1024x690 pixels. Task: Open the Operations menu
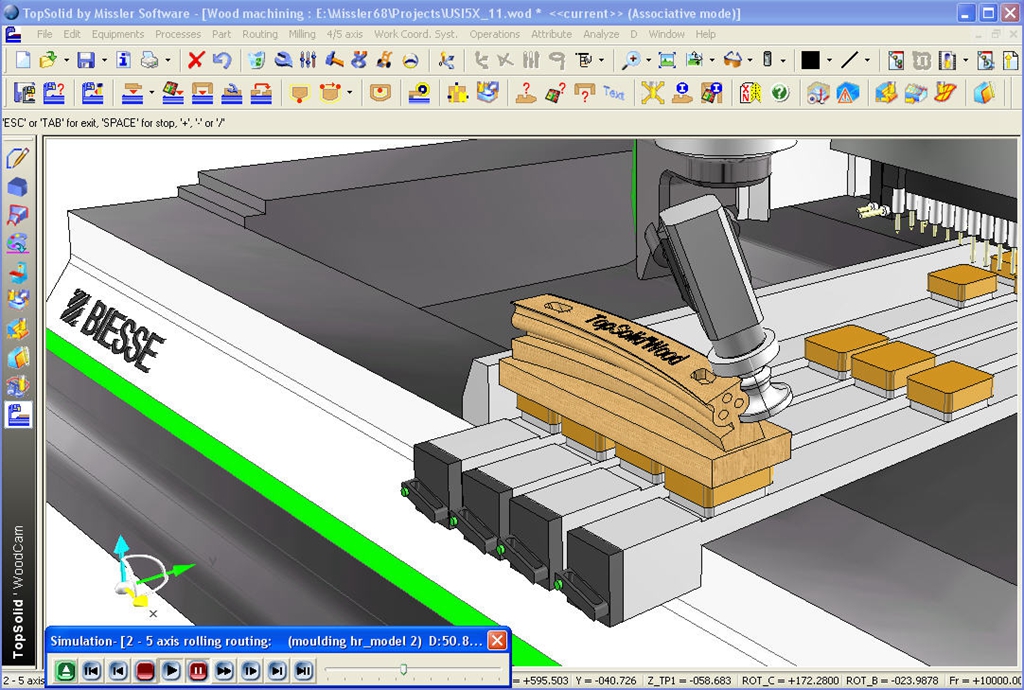pos(494,34)
